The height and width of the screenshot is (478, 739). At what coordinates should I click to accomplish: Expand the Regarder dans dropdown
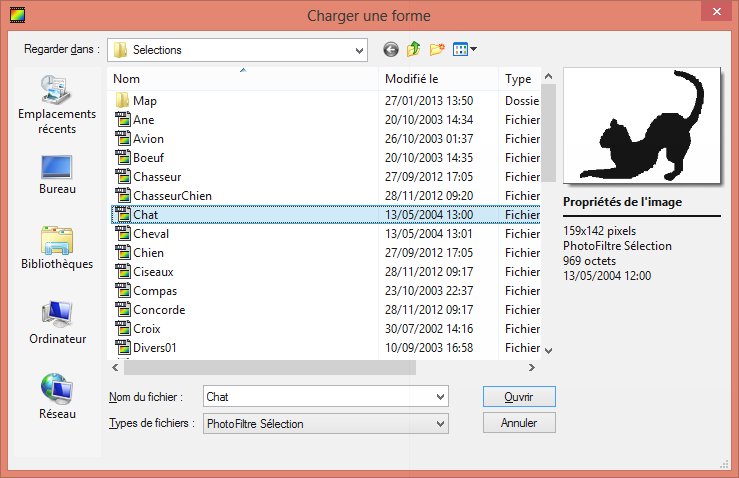[358, 49]
